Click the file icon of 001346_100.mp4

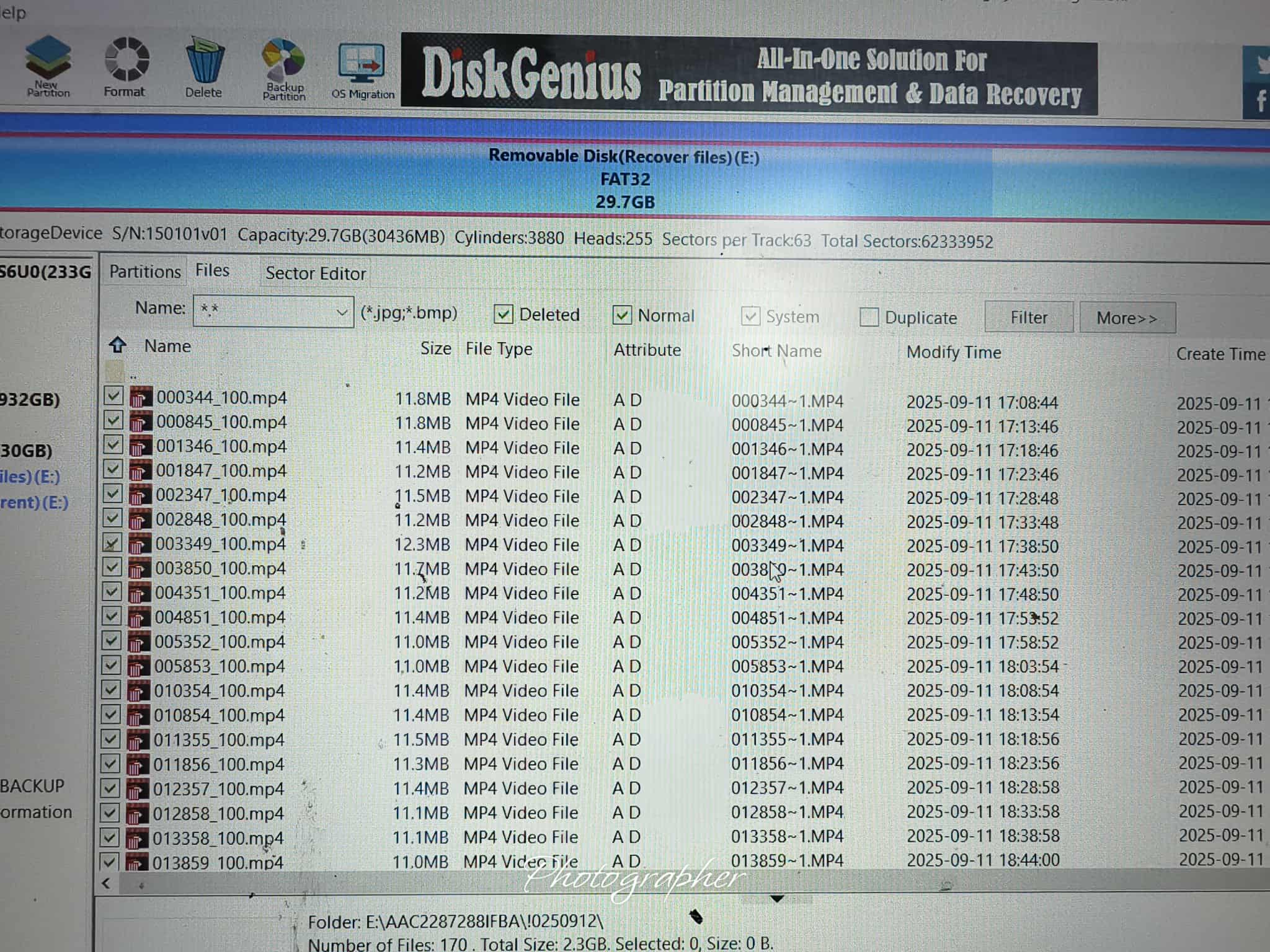click(141, 446)
